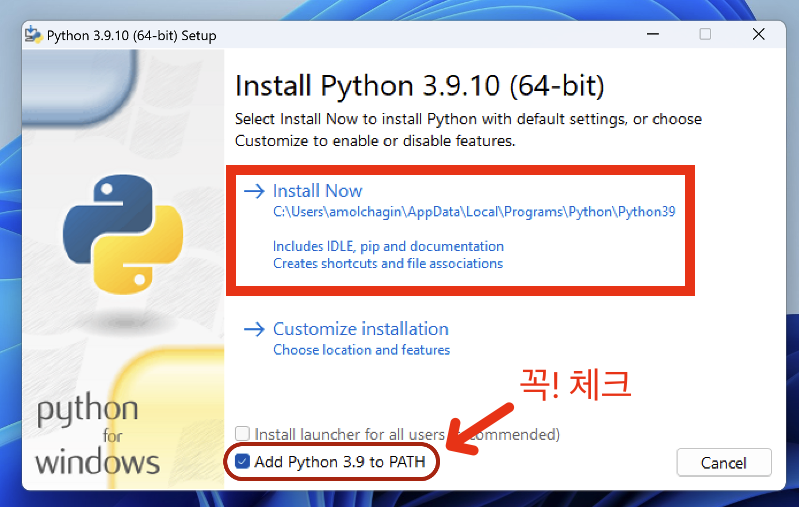
Task: Close the Python 3.9.10 Setup window
Action: click(758, 34)
